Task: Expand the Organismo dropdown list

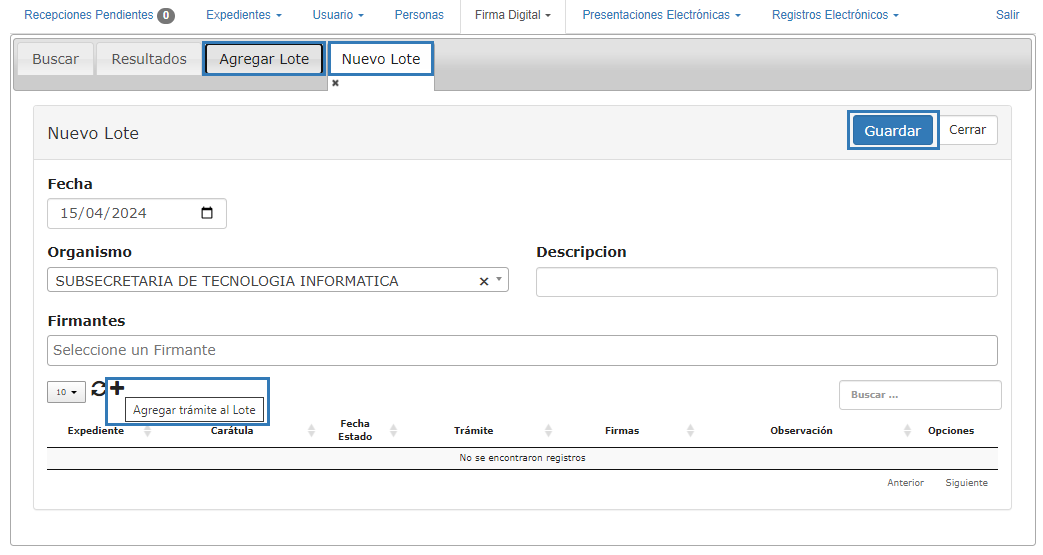Action: pos(499,281)
